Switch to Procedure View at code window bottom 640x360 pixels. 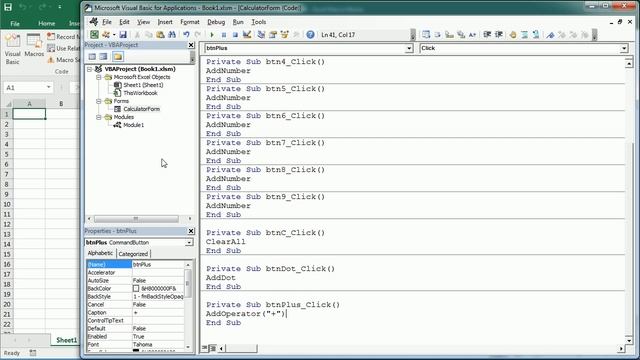point(205,348)
